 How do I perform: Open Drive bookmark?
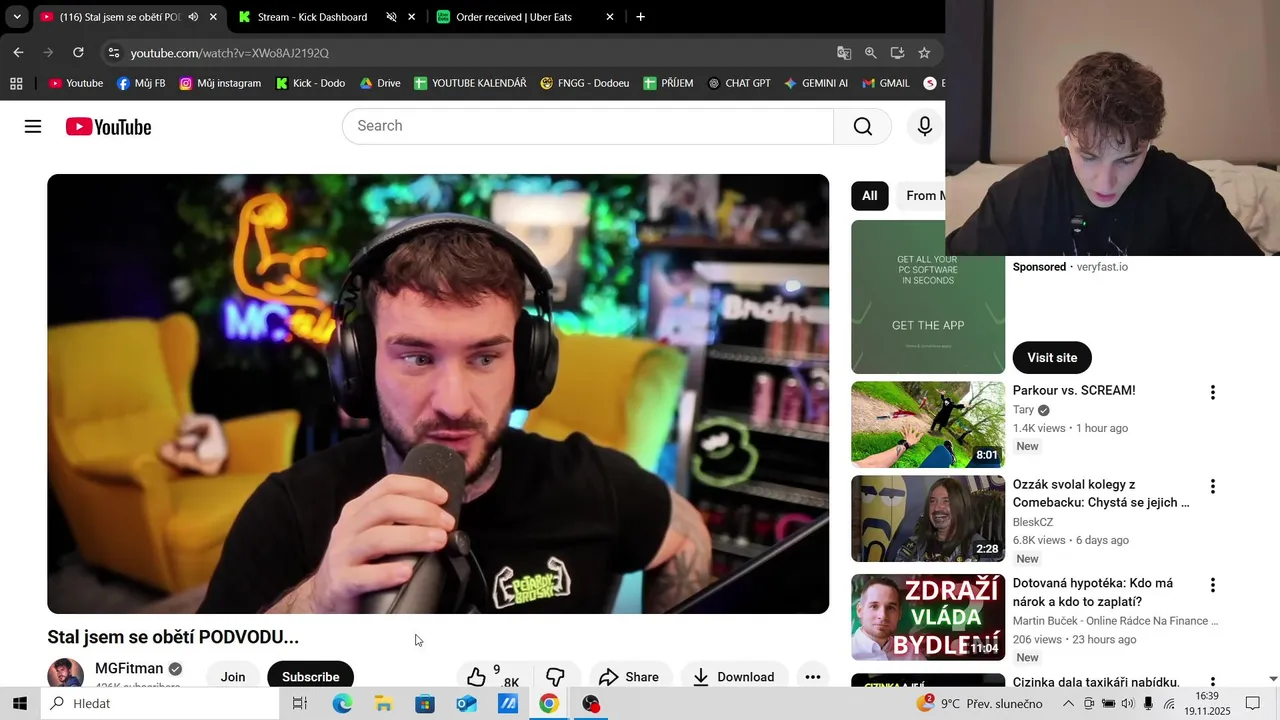pos(380,83)
